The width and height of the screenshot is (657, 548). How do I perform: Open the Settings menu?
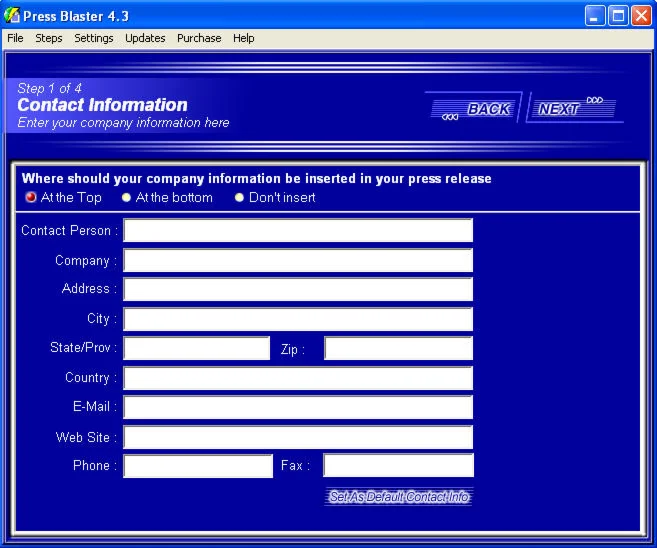pos(93,38)
